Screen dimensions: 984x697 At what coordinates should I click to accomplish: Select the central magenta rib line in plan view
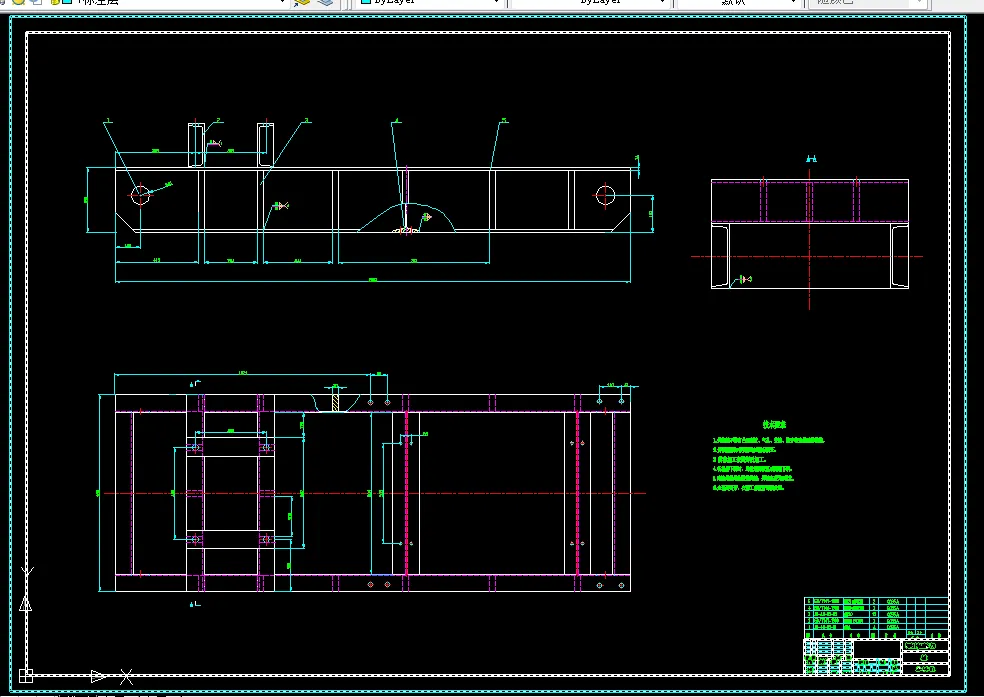pyautogui.click(x=406, y=493)
